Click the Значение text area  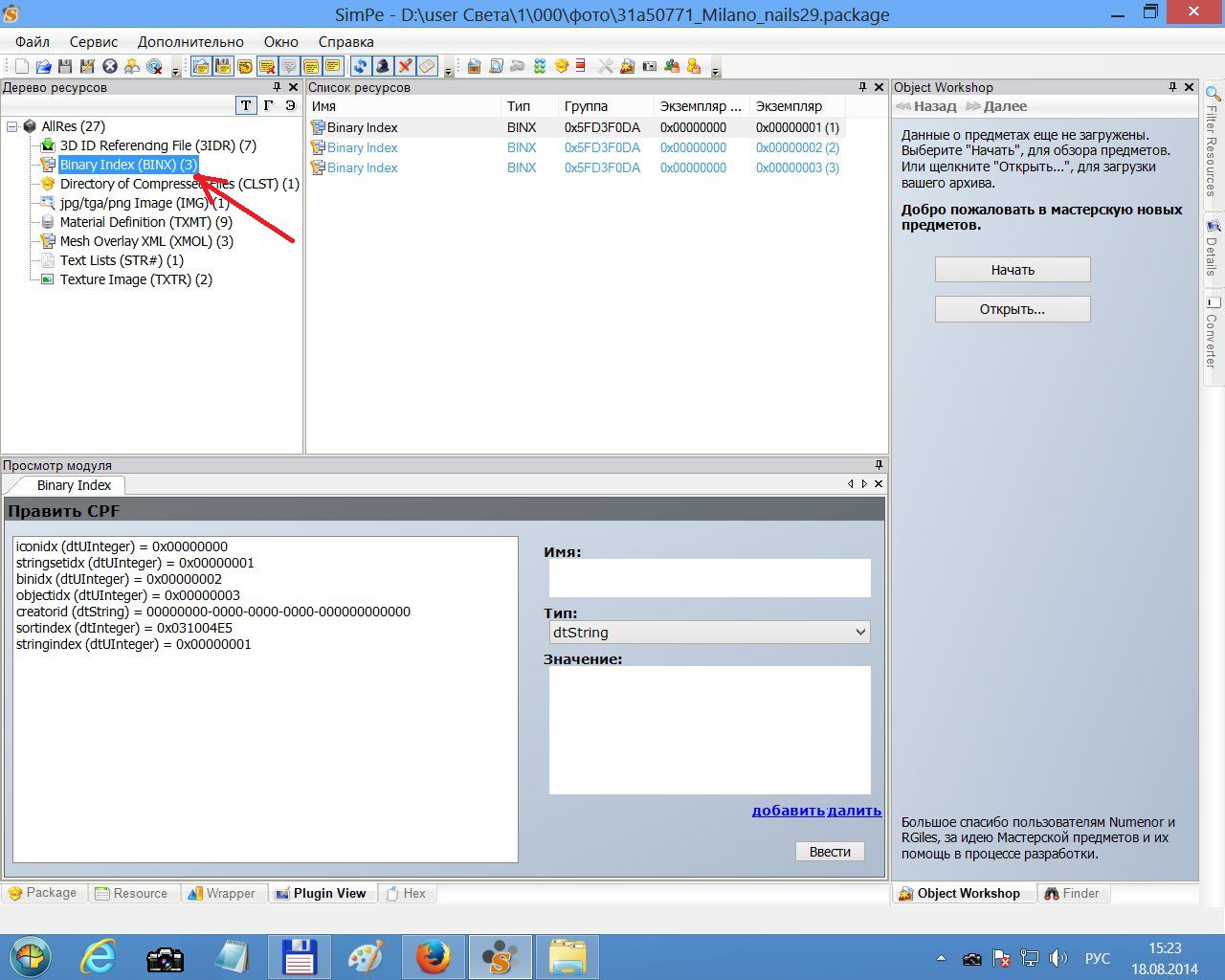(x=710, y=729)
